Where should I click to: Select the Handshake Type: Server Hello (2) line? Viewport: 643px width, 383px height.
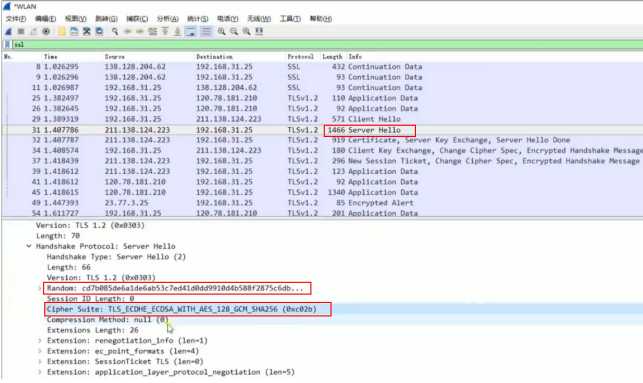[116, 257]
